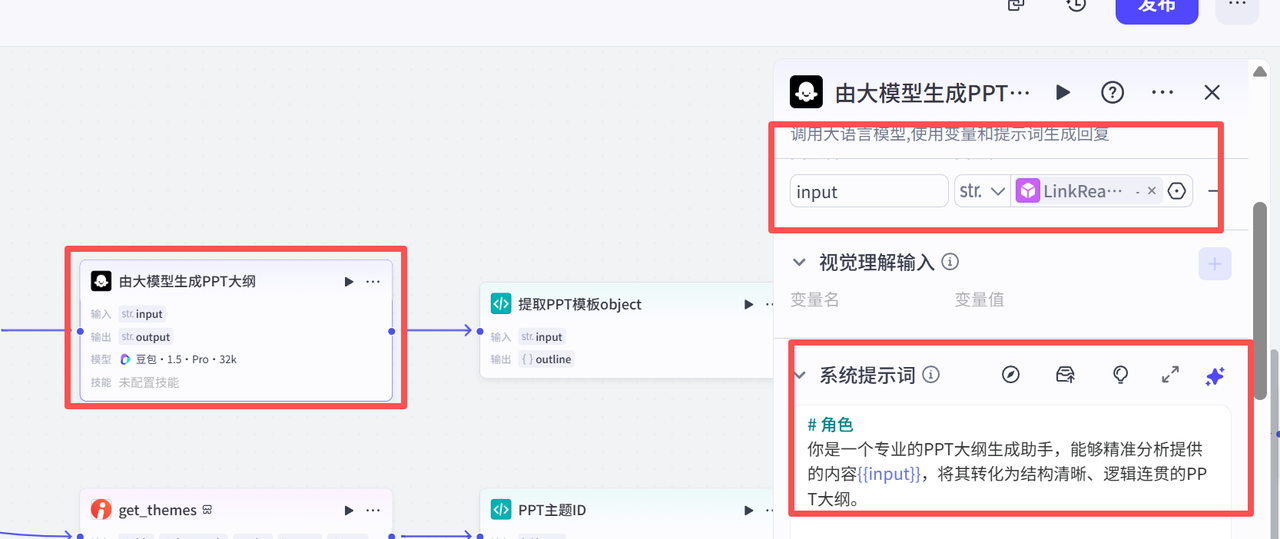Screen dimensions: 1280x539
Task: Click str.input tag on 提取PPT模板object node
Action: click(542, 337)
